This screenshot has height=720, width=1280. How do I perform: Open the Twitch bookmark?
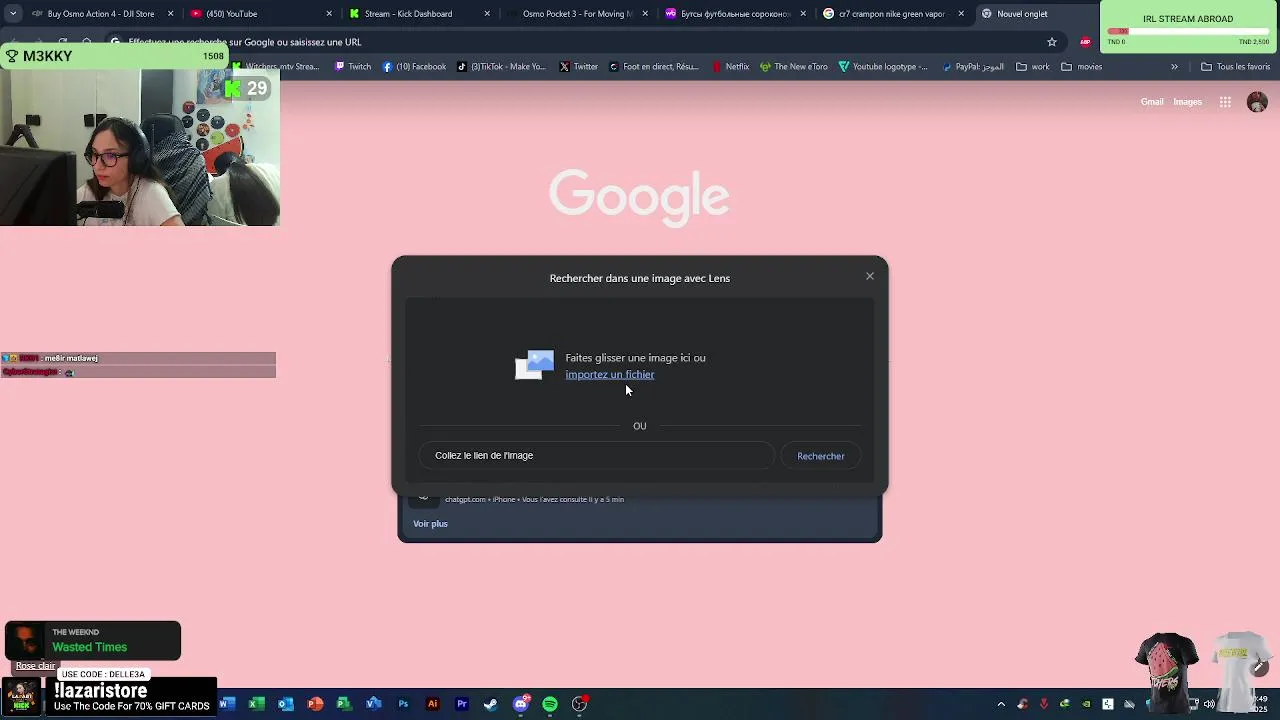coord(352,67)
